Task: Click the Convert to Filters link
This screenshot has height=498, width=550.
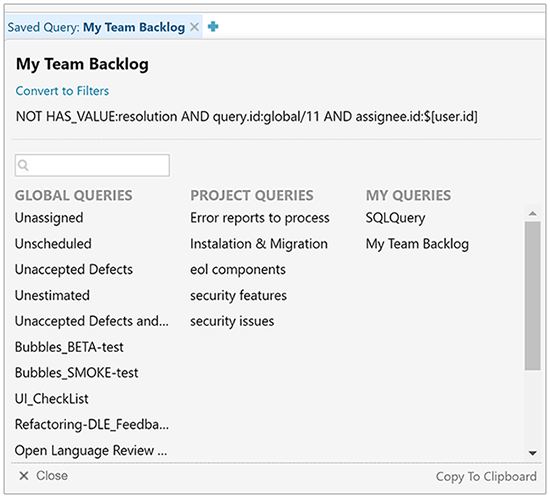Action: (x=62, y=91)
